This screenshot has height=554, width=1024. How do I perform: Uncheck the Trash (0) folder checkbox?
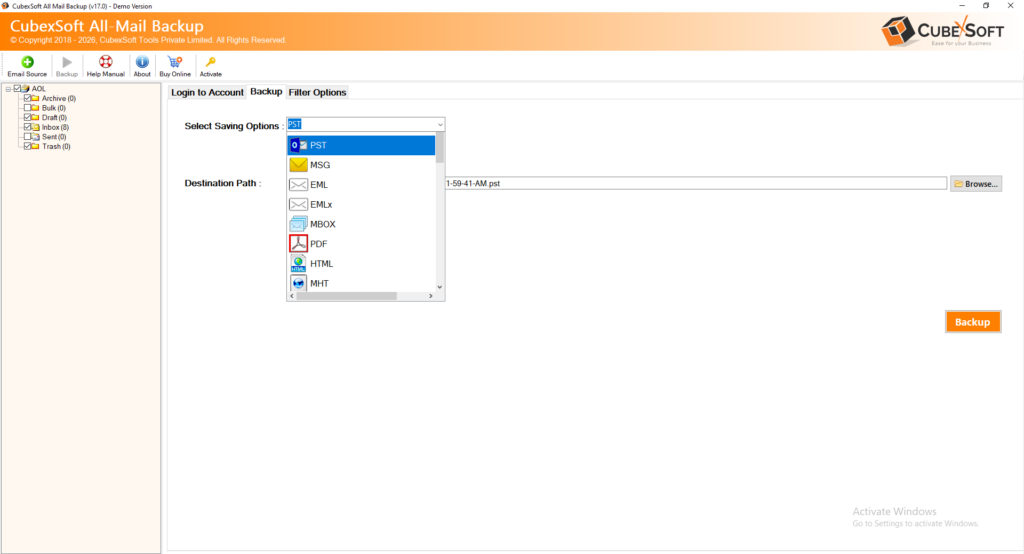coord(27,146)
